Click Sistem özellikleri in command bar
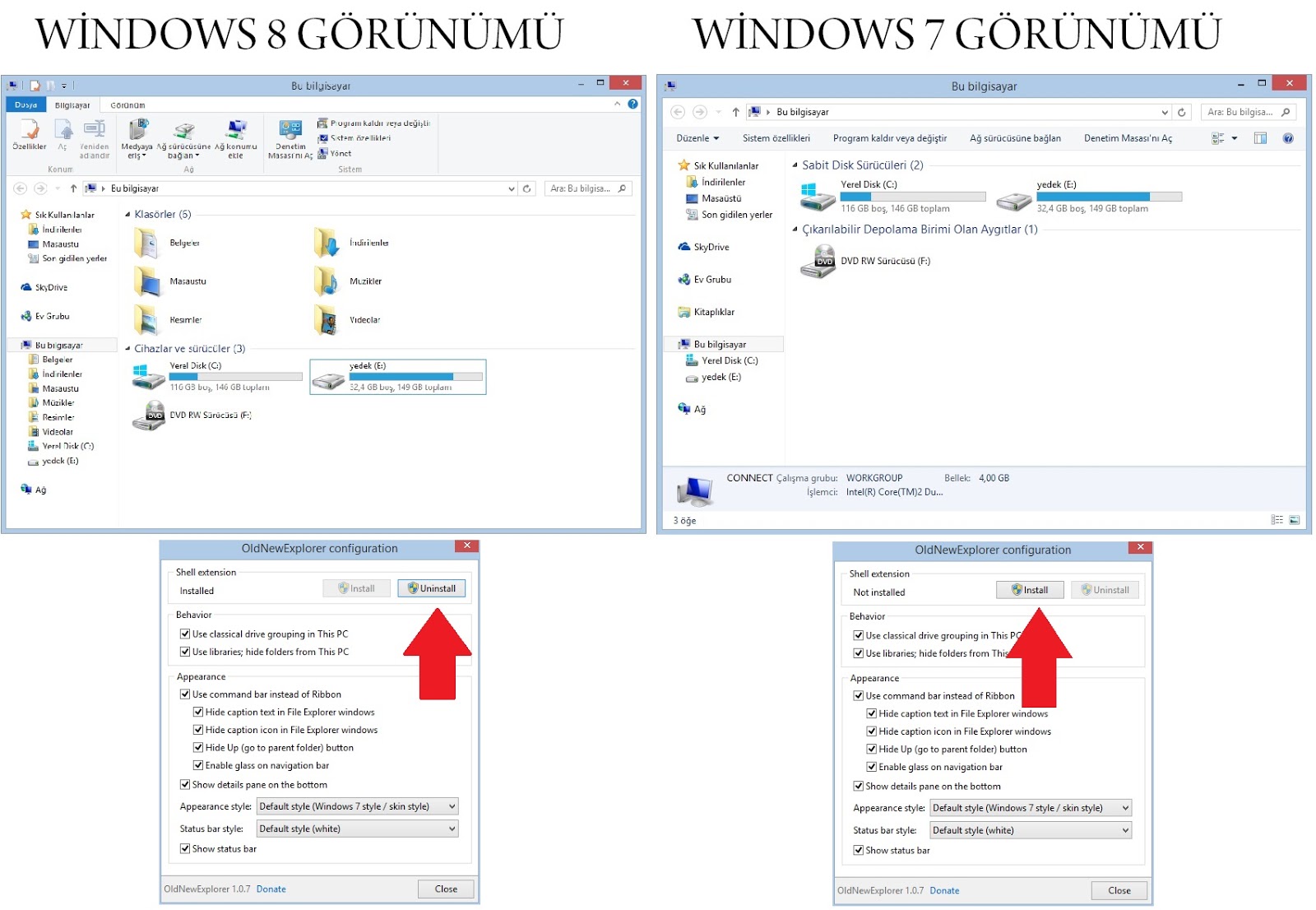Screen dimensions: 1316x910 pos(776,138)
